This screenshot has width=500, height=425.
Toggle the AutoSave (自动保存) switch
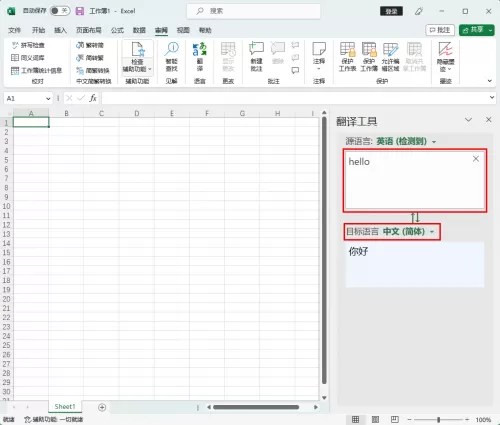coord(60,11)
